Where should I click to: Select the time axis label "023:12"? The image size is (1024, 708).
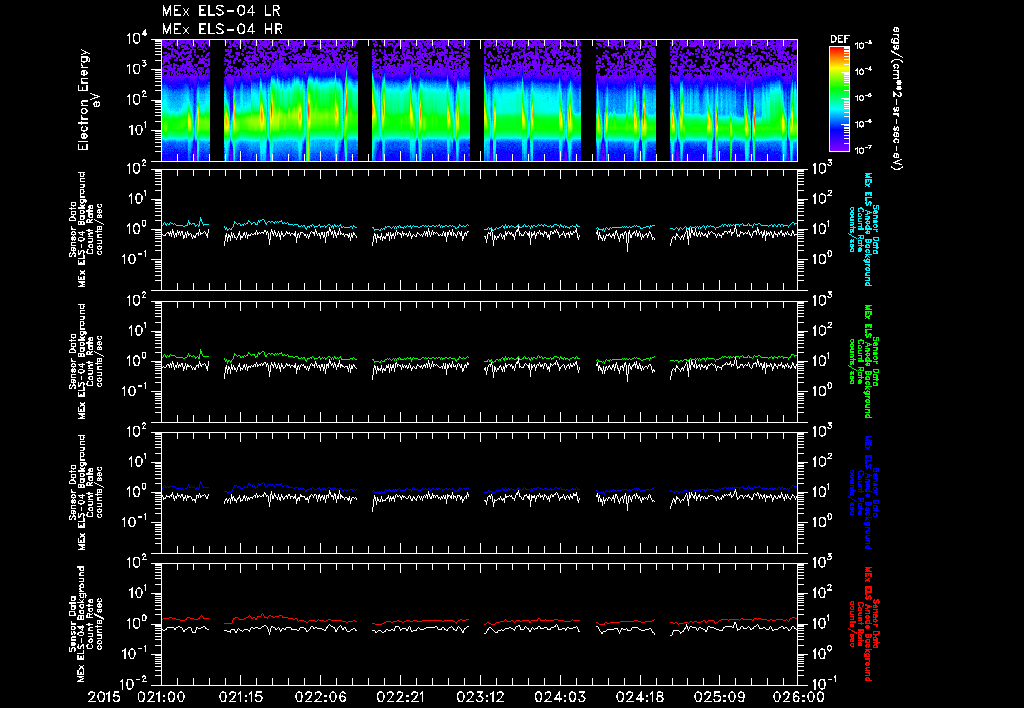pyautogui.click(x=480, y=697)
